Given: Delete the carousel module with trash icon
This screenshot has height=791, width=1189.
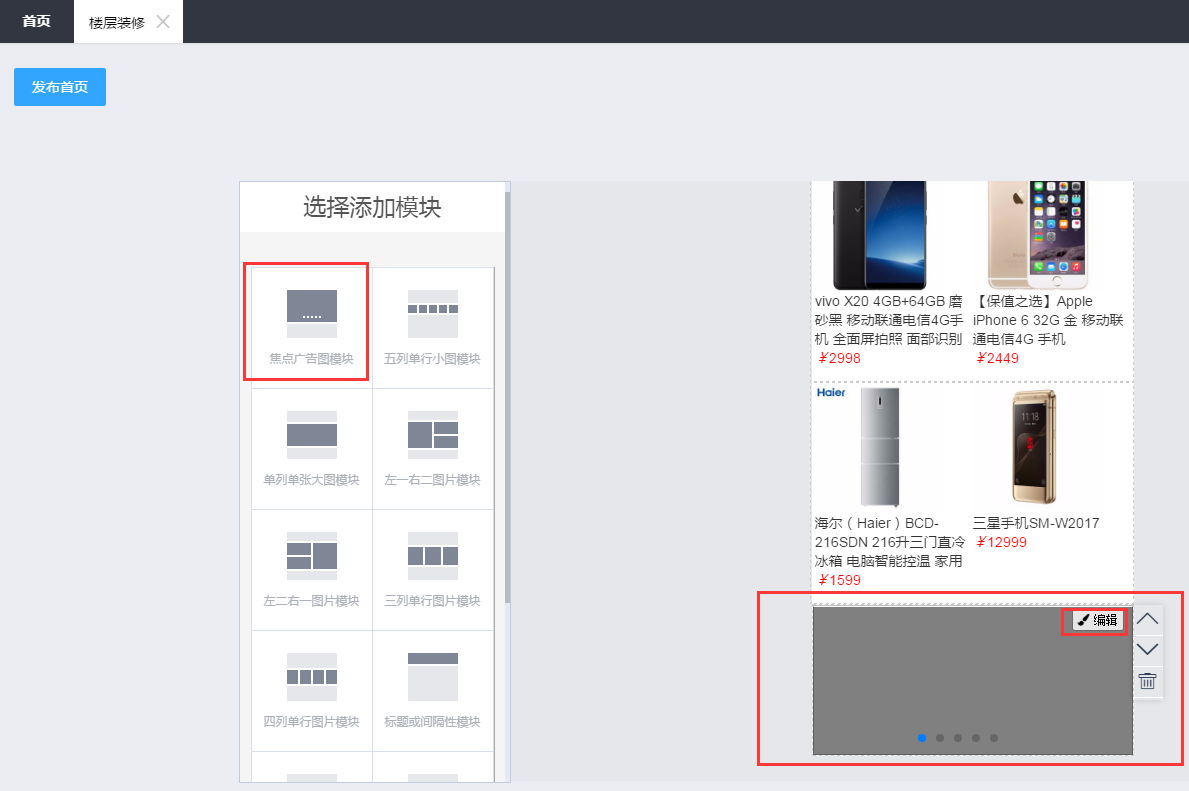Looking at the screenshot, I should click(1147, 680).
